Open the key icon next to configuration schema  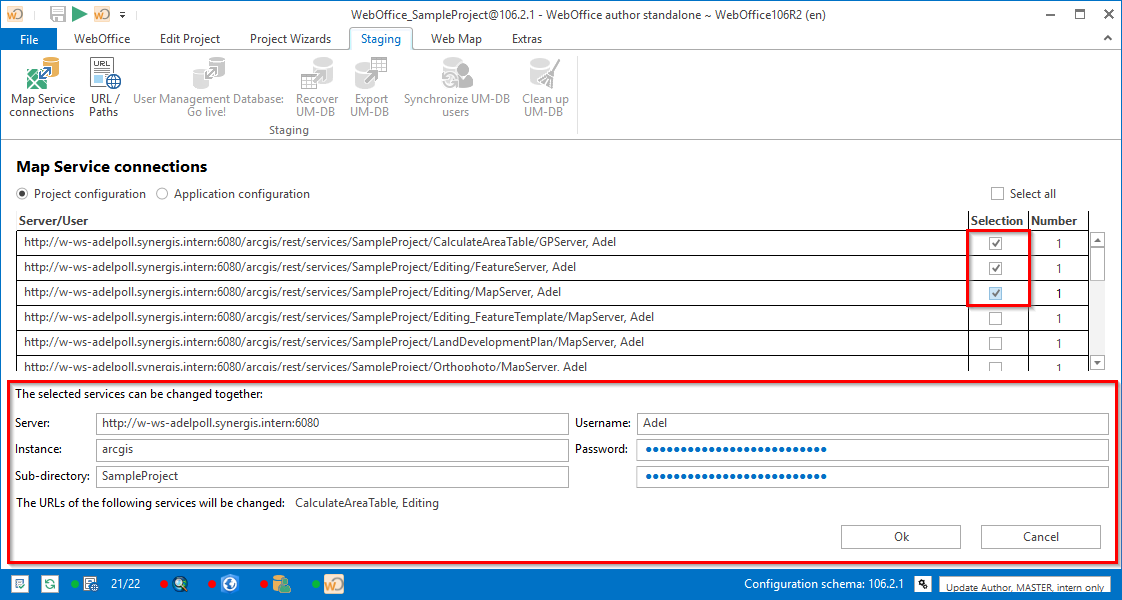pos(921,583)
